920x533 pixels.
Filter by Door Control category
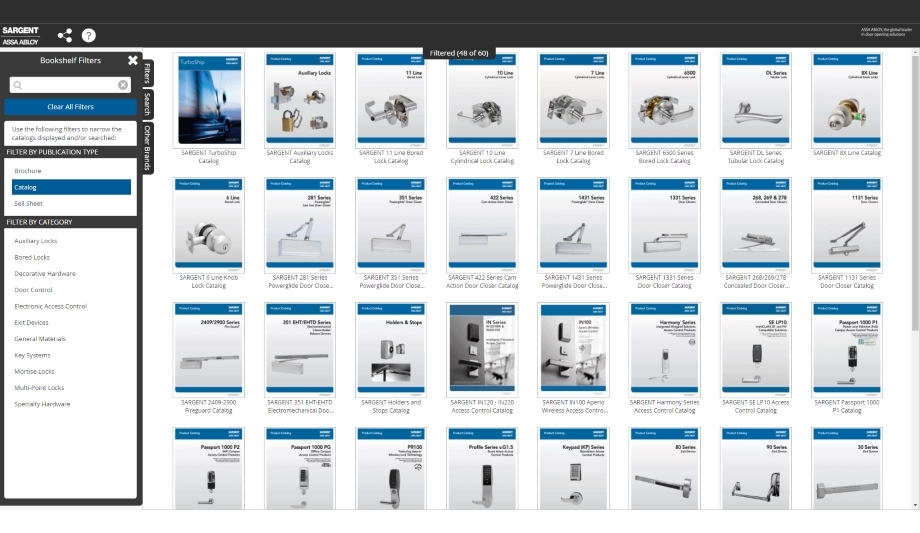(33, 290)
